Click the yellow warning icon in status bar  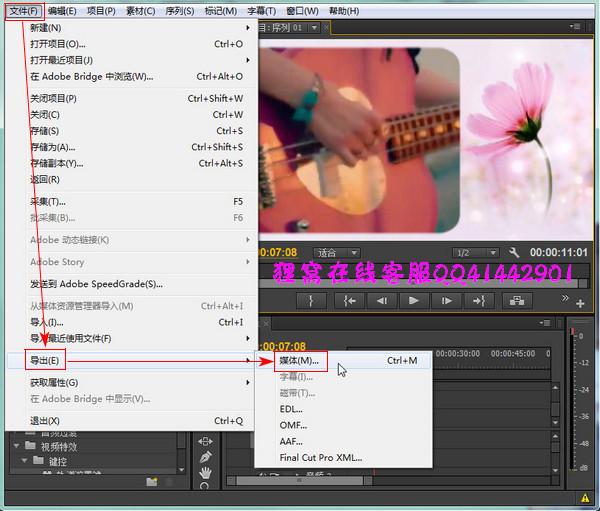click(585, 498)
